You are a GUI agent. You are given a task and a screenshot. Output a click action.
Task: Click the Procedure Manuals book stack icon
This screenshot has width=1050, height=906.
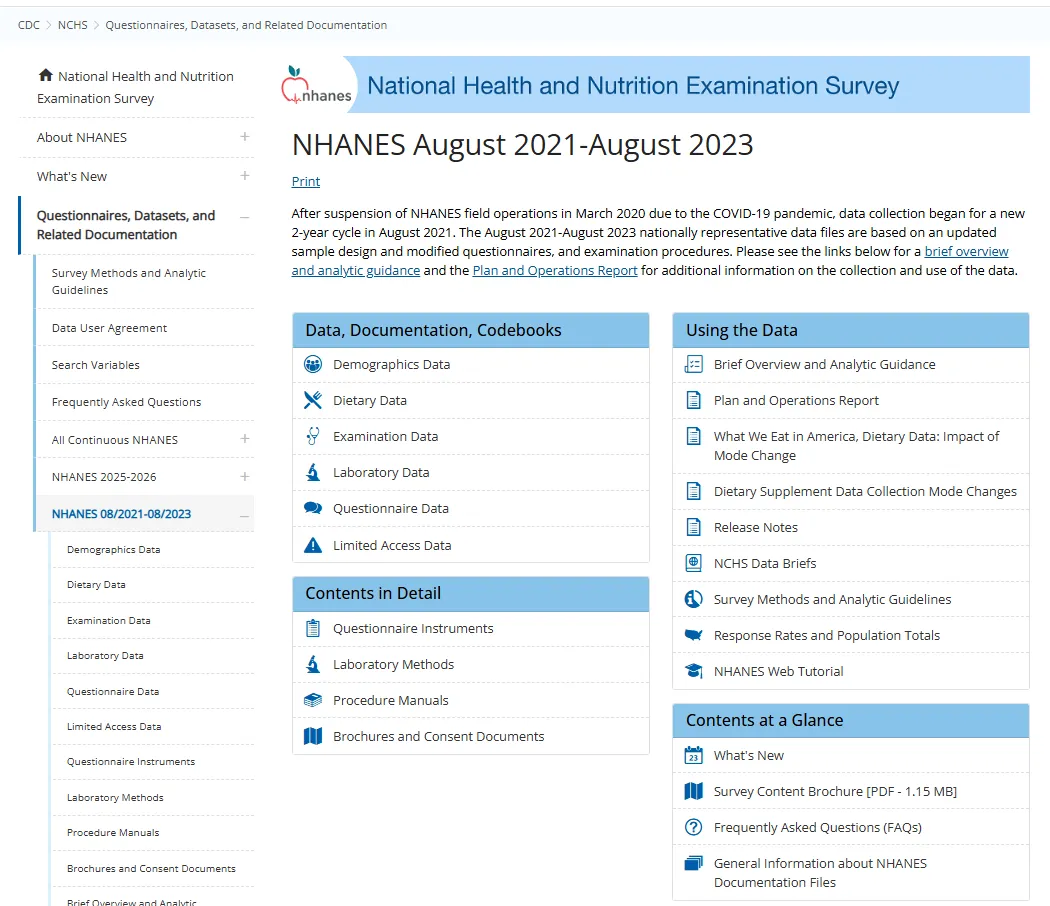313,700
